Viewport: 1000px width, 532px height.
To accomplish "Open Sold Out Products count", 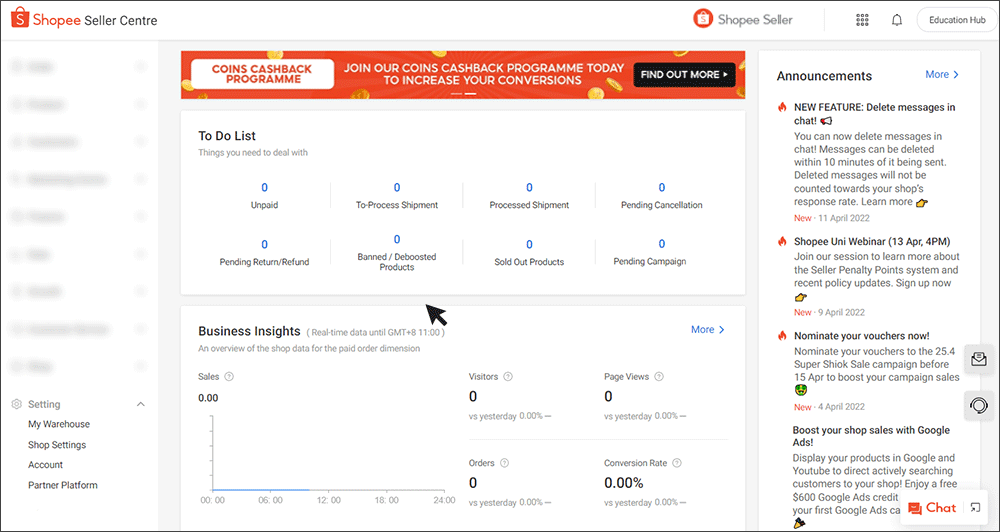I will [529, 244].
